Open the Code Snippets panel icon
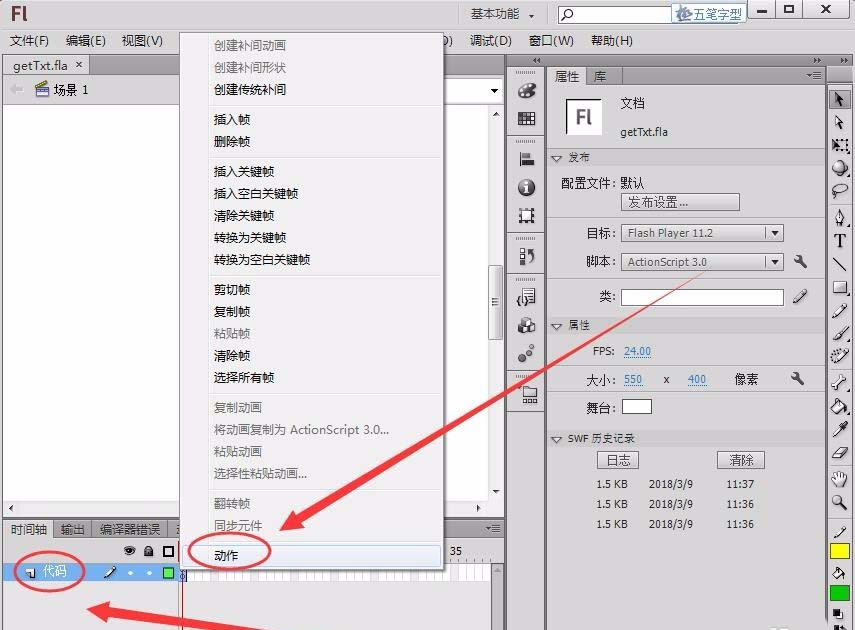Viewport: 855px width, 630px height. [x=528, y=297]
